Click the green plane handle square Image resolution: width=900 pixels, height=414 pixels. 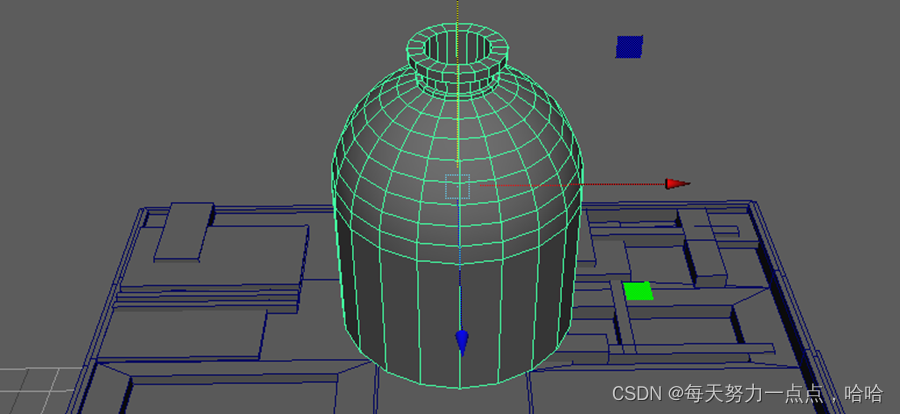(638, 291)
